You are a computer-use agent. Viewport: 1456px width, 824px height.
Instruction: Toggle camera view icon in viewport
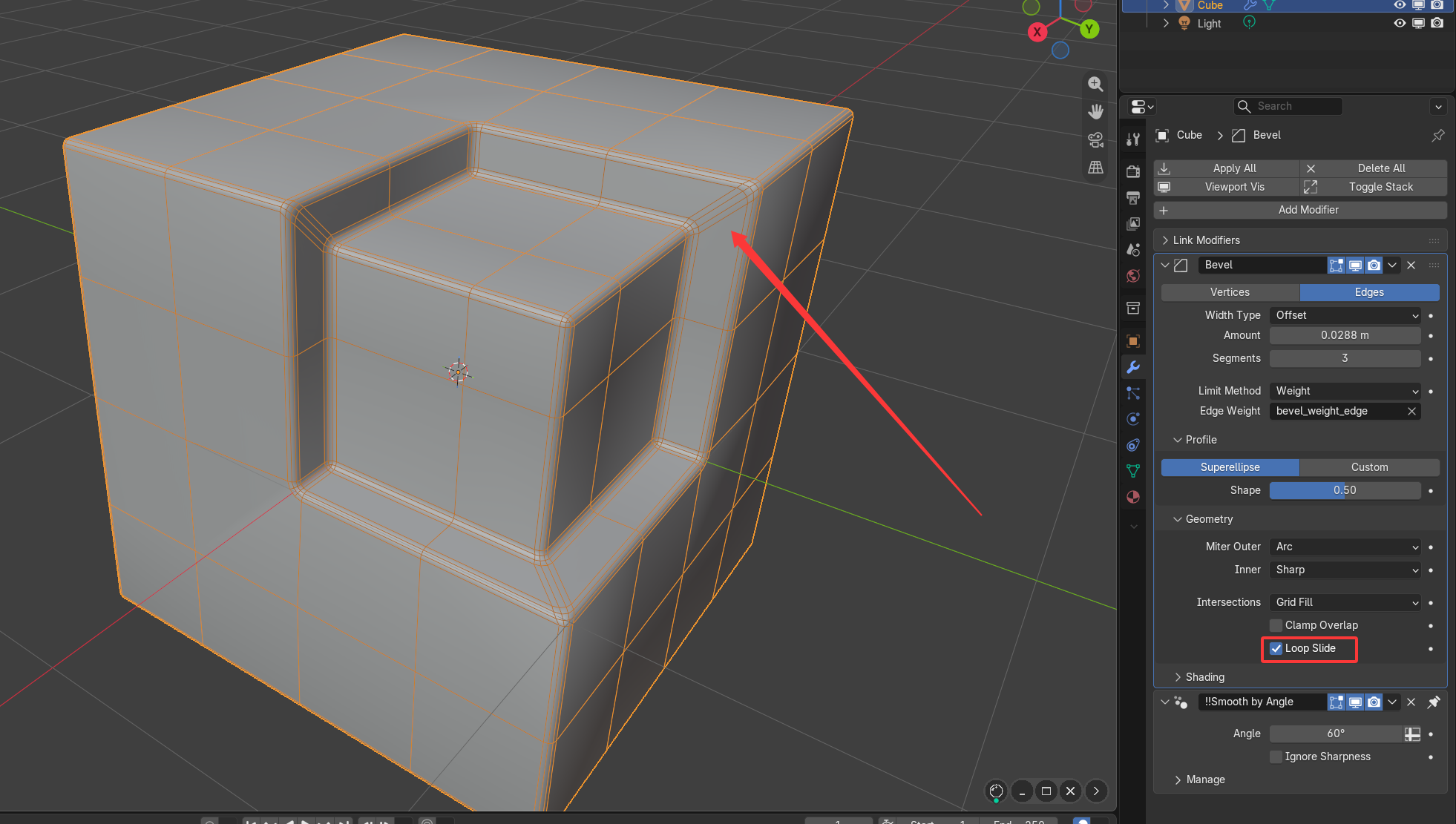coord(1095,139)
